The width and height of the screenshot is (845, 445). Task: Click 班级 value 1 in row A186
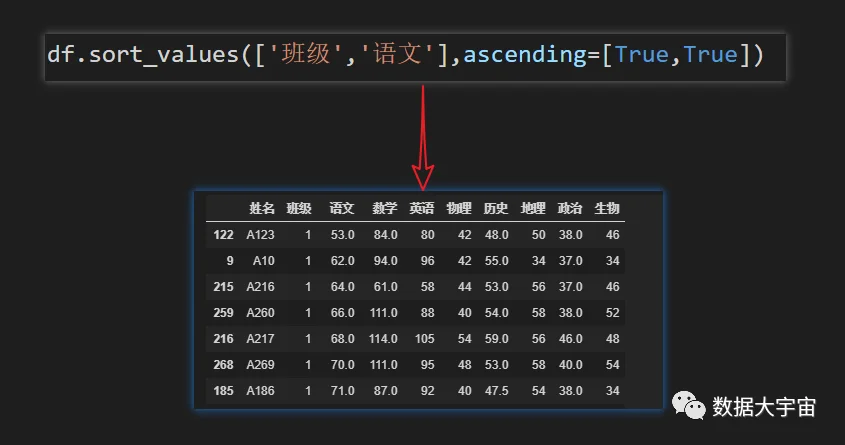[308, 391]
